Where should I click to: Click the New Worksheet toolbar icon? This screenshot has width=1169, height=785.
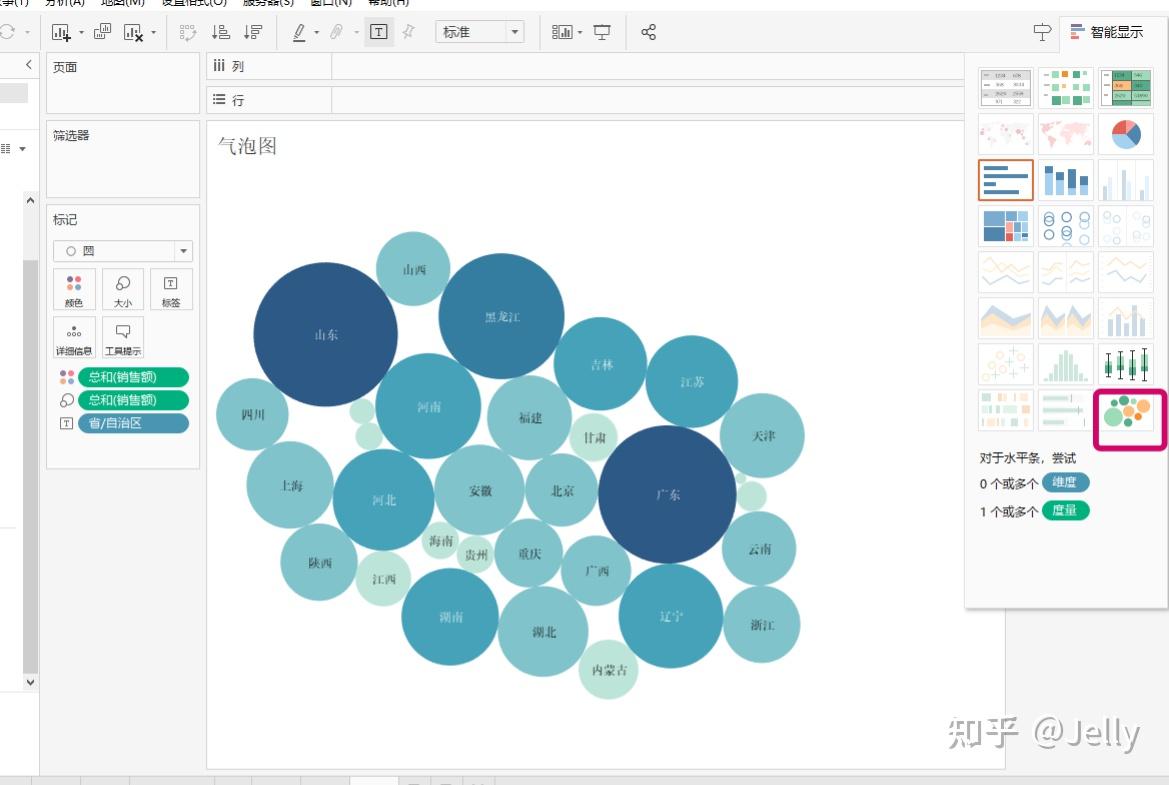(x=61, y=32)
